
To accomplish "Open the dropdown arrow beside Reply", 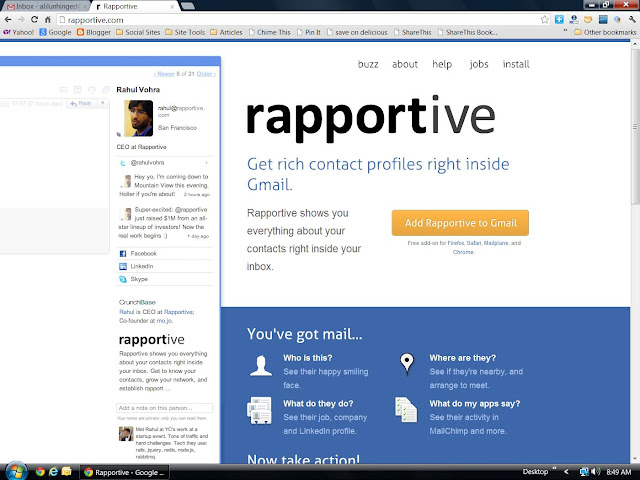I will click(x=102, y=104).
